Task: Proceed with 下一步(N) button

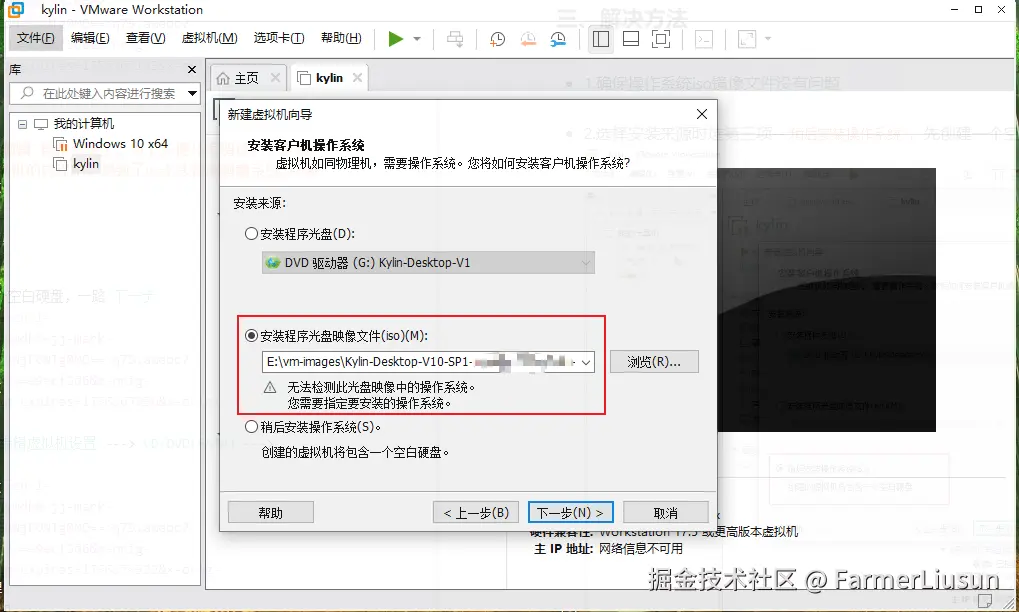Action: (x=571, y=513)
